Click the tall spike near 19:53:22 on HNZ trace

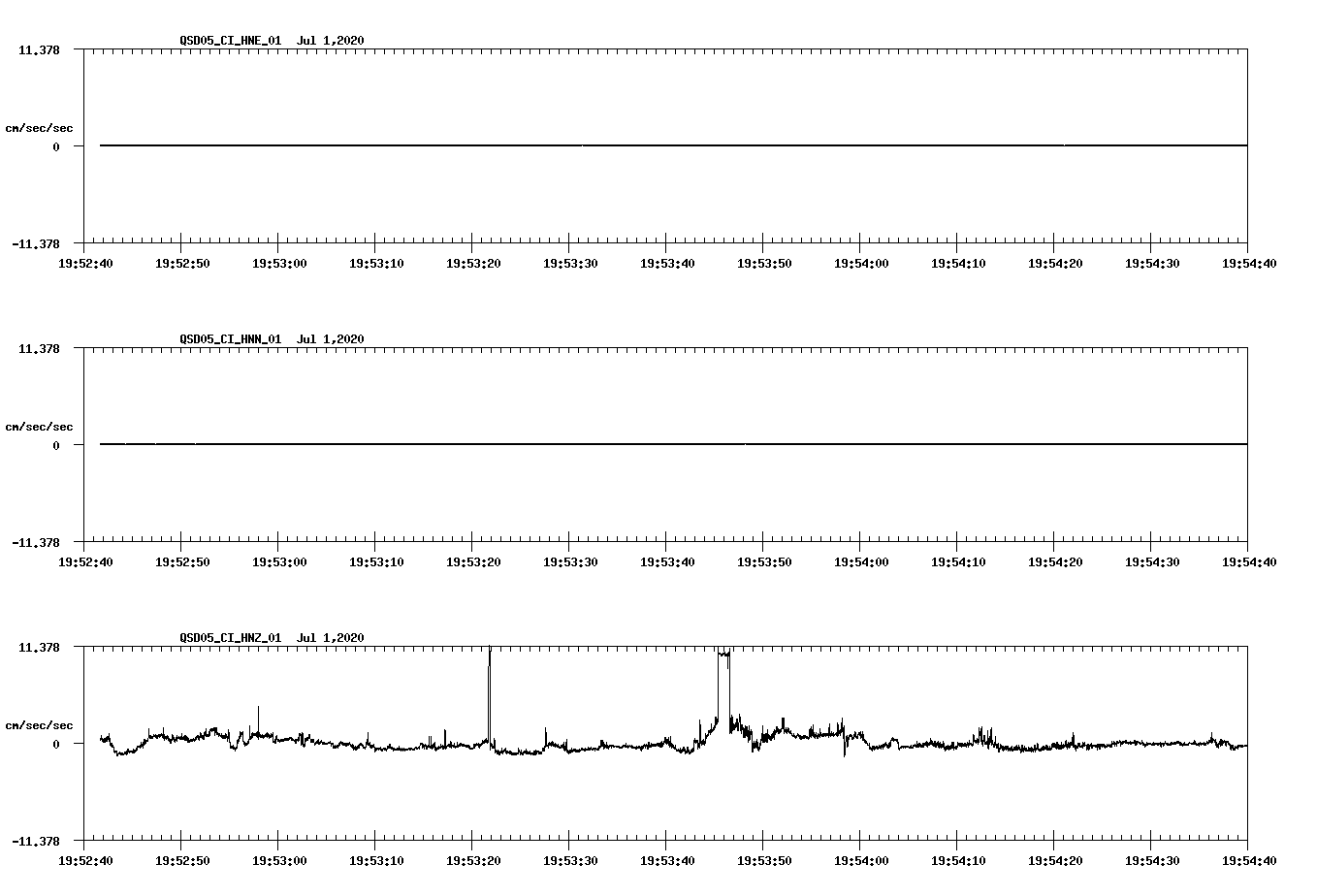coord(490,693)
